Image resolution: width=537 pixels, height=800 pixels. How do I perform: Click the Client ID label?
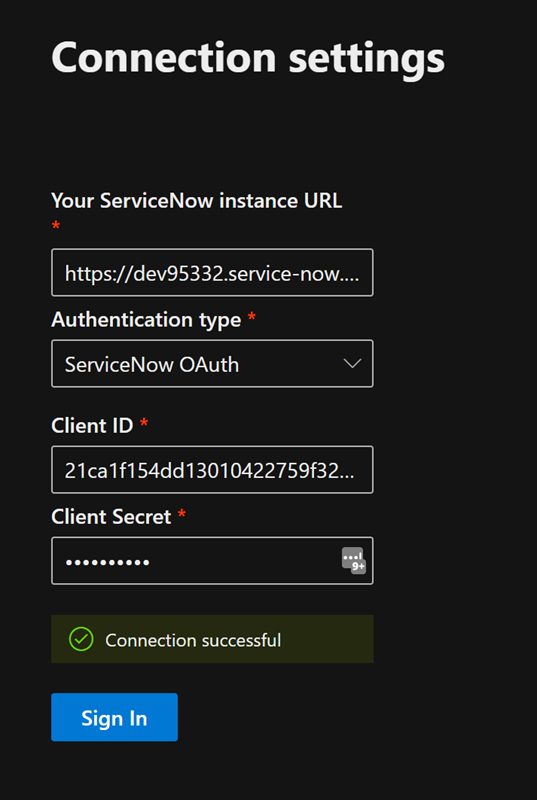pyautogui.click(x=92, y=425)
